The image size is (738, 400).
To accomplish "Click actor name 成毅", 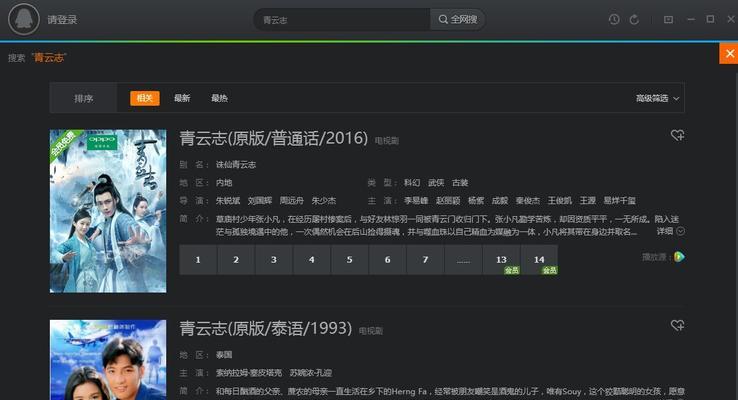I will pyautogui.click(x=500, y=200).
